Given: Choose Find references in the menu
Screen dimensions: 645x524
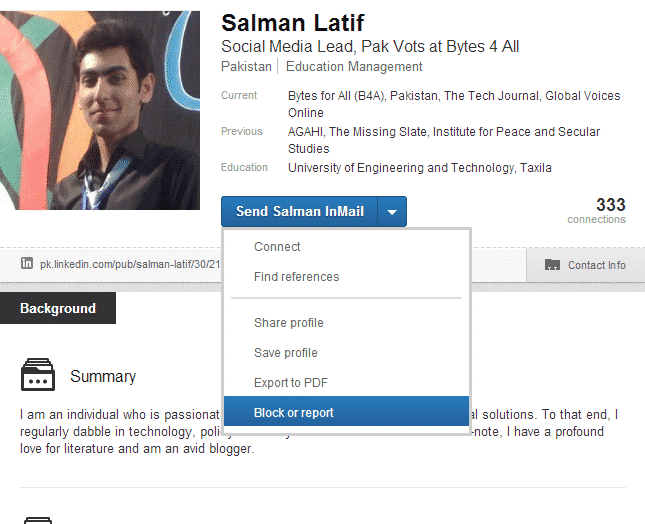Looking at the screenshot, I should (296, 277).
